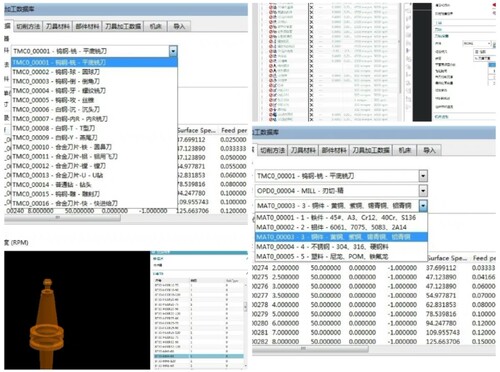The height and width of the screenshot is (372, 500).
Task: Select row 00274 with 2.000000
Action: tap(374, 268)
